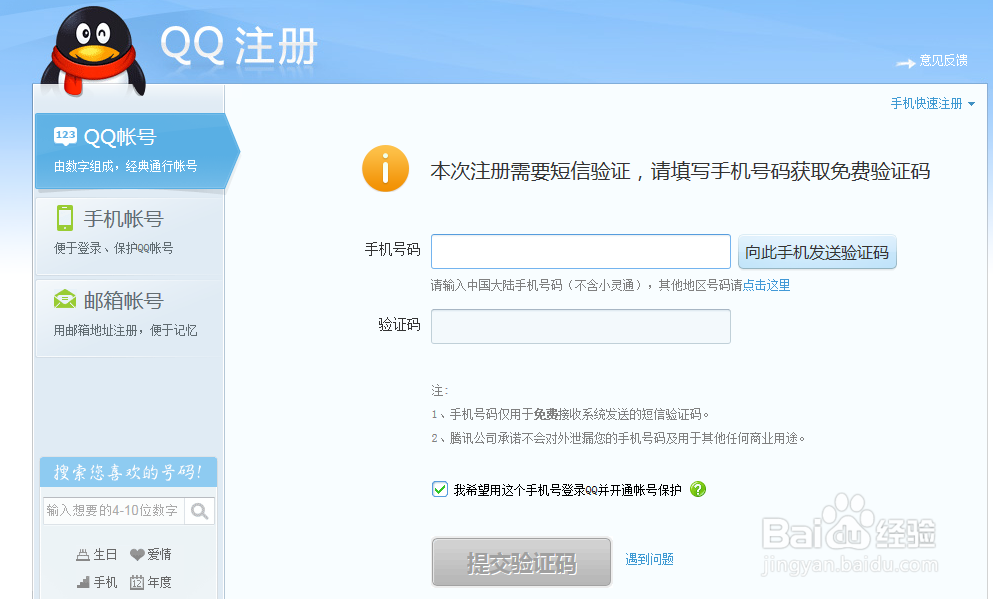Screen dimensions: 993x599
Task: Click the magnifier search icon
Action: tap(199, 511)
